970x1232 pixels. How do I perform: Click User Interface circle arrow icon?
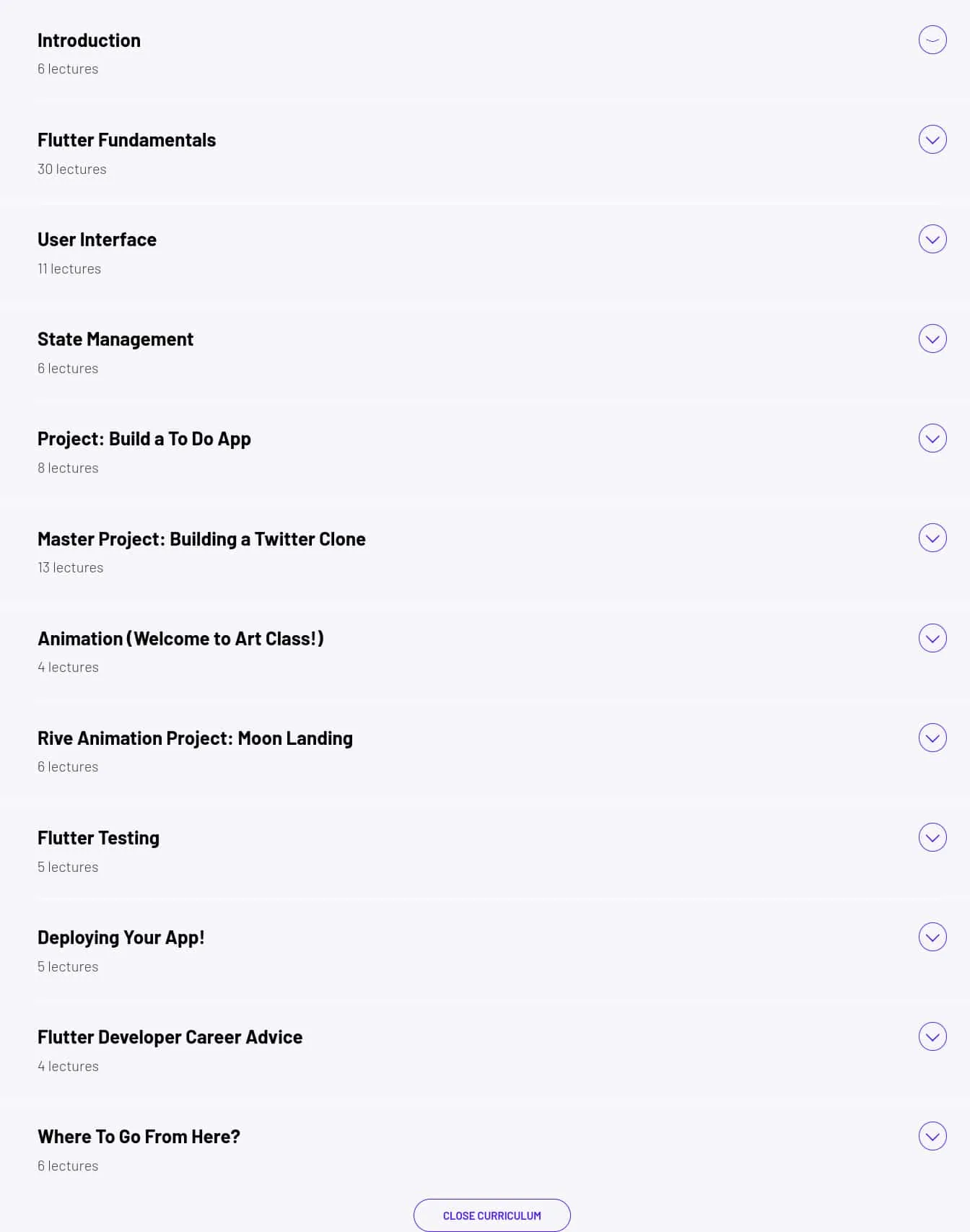coord(932,239)
